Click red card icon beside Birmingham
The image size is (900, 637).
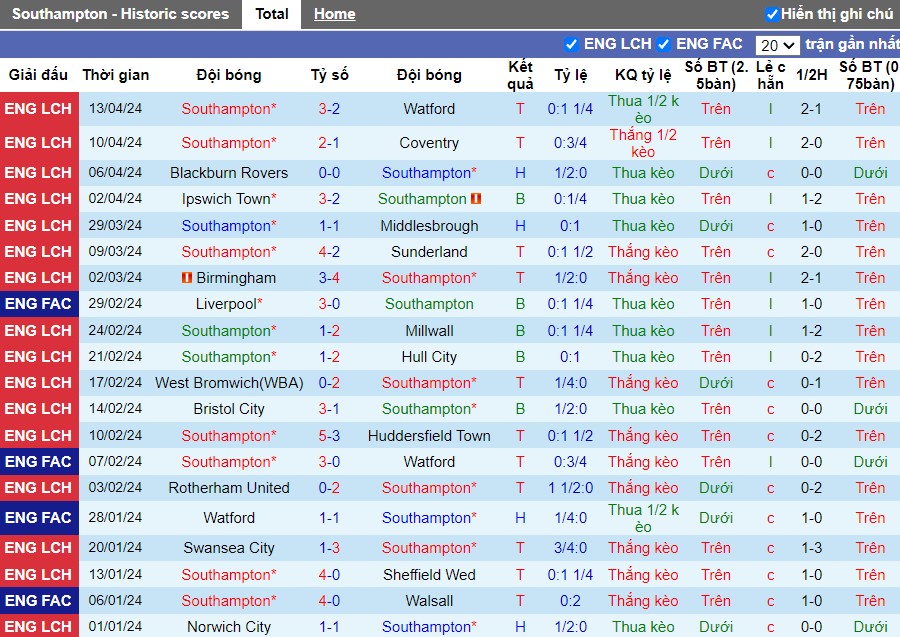(x=187, y=278)
